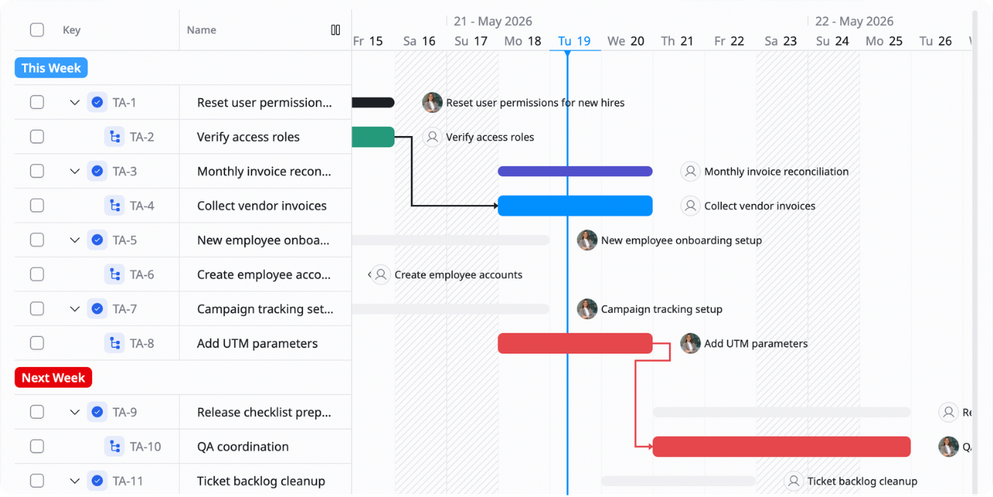
Task: Click unassigned avatar beside Monthly invoice reconciliation
Action: [690, 171]
